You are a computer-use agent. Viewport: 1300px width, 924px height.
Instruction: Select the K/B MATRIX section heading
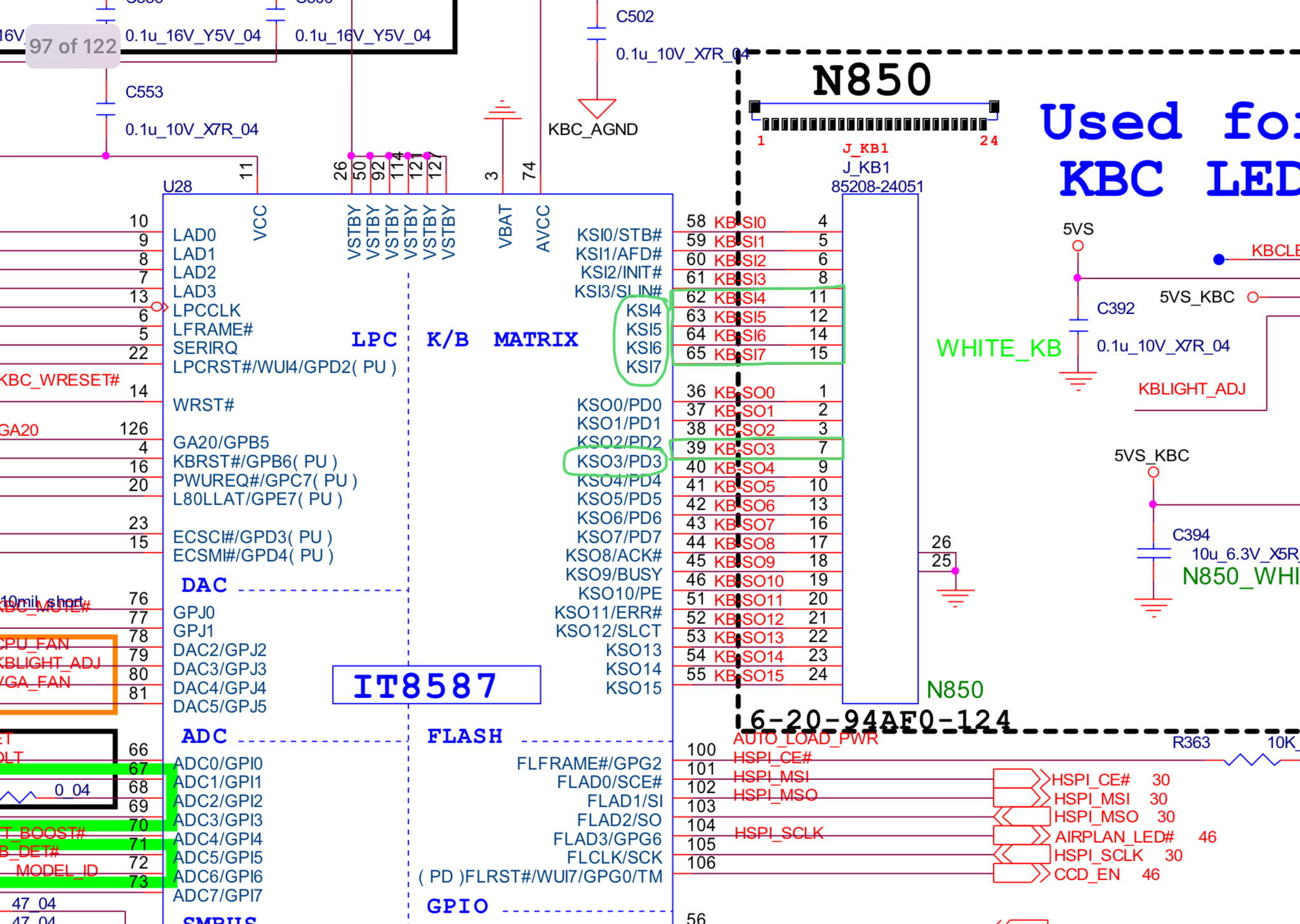coord(502,340)
